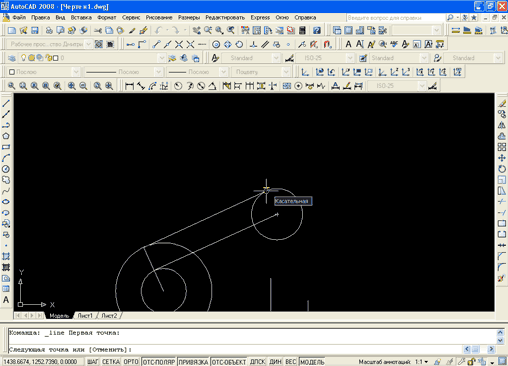
Task: Select the Spline draw tool
Action: coord(6,191)
